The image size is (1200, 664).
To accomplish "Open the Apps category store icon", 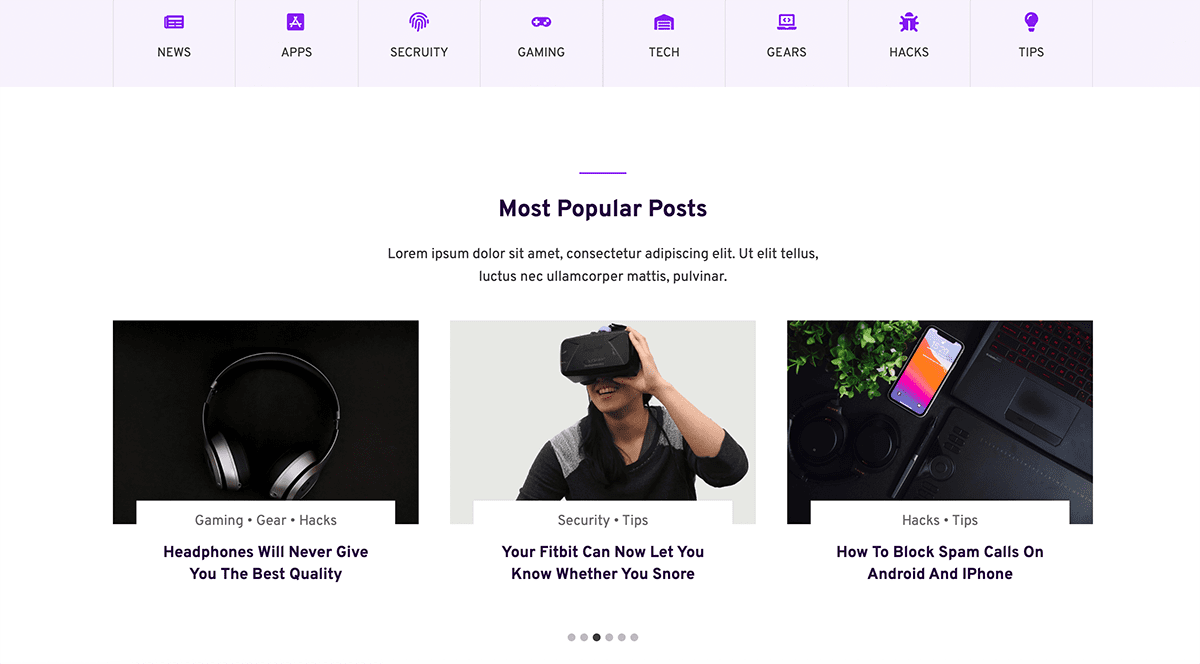I will [296, 22].
